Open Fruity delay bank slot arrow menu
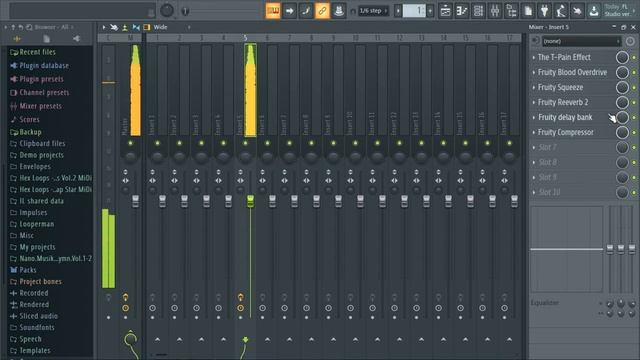The image size is (640, 360). click(x=534, y=118)
